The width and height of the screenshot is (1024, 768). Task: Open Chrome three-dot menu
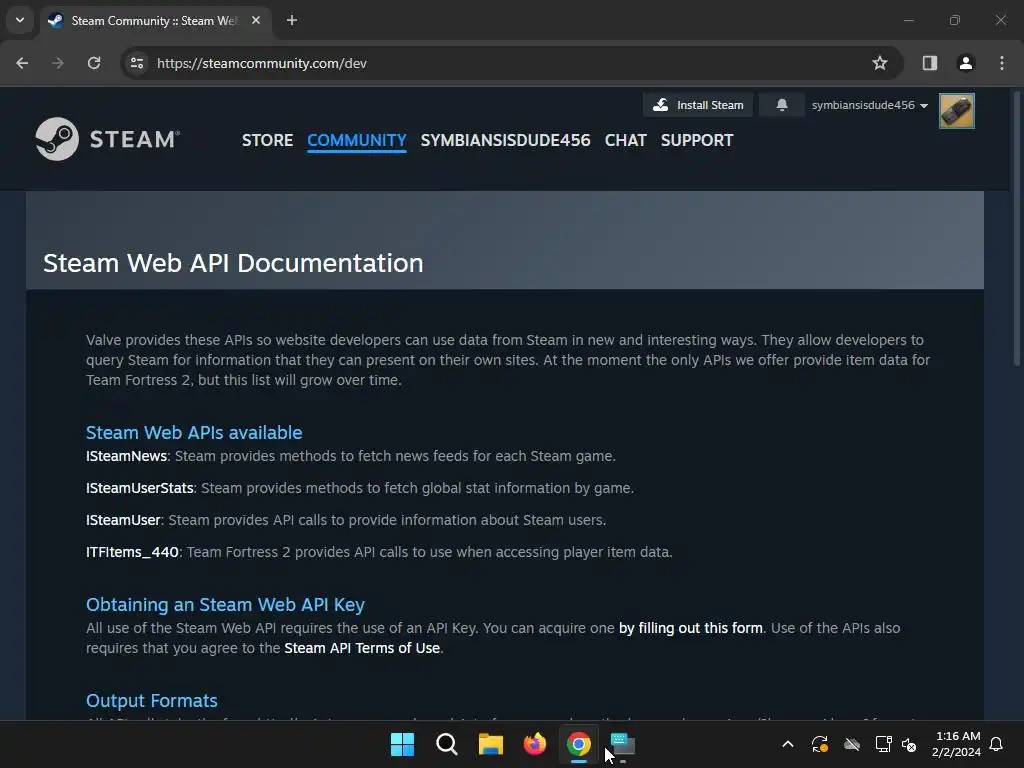click(x=1002, y=63)
